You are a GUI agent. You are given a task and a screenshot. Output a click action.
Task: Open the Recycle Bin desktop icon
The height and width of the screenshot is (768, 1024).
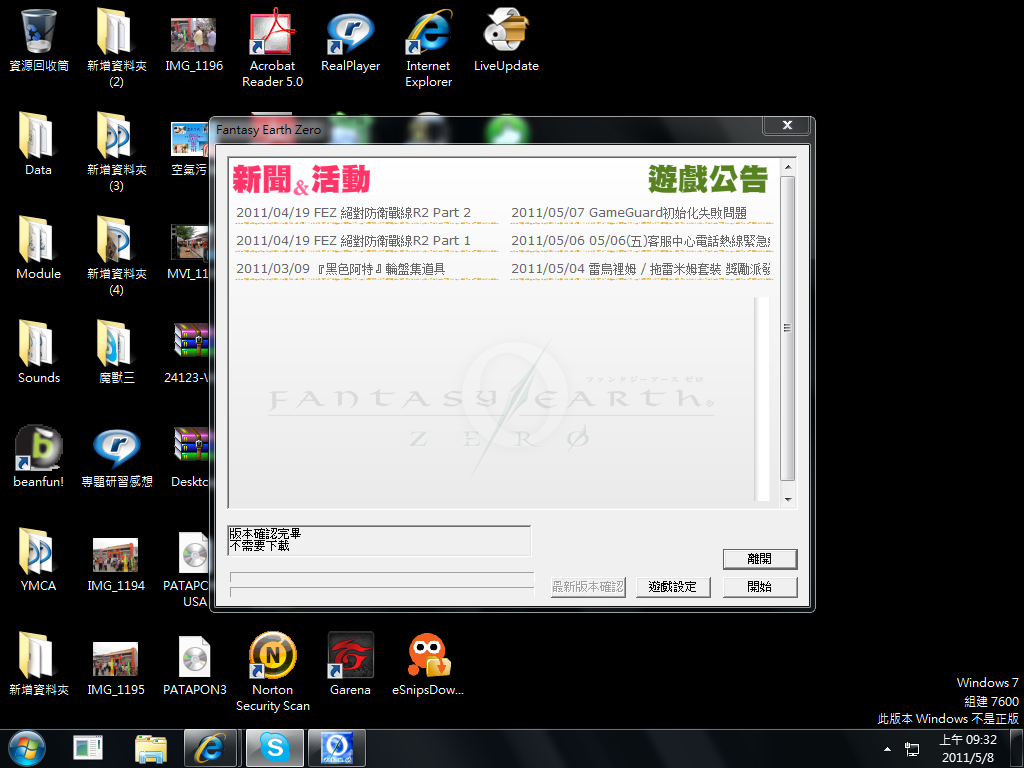[38, 40]
